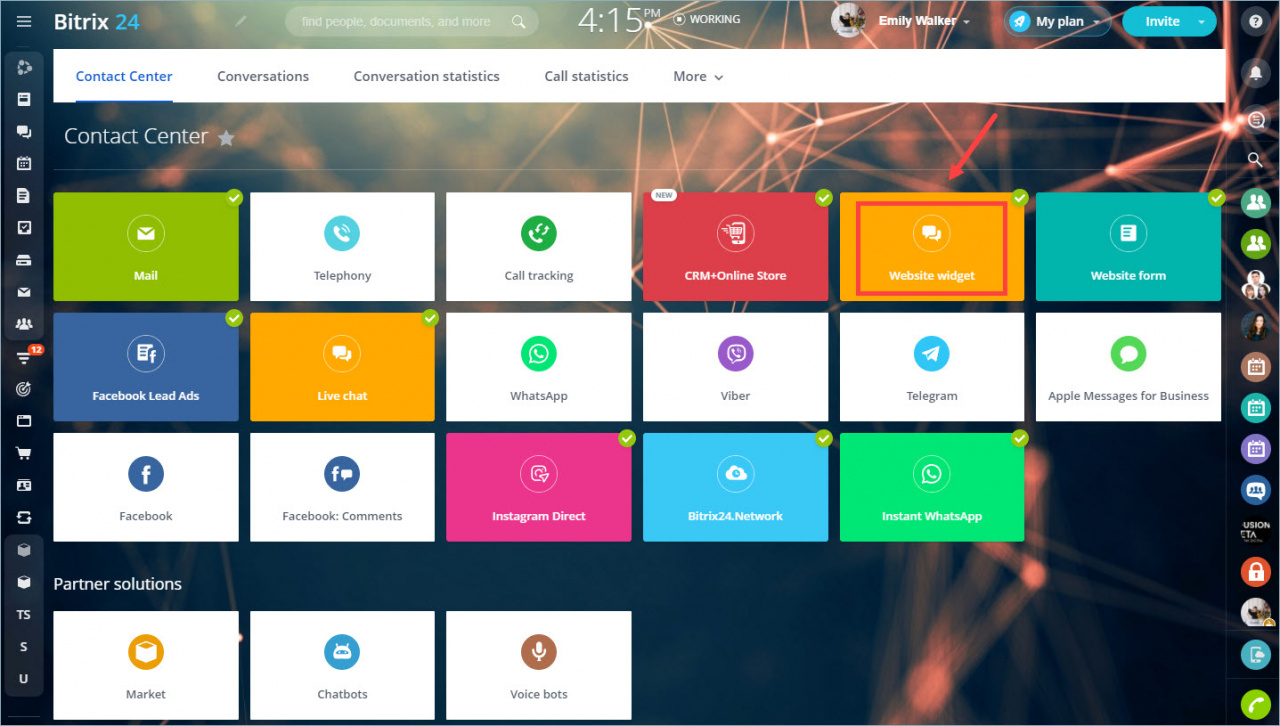The width and height of the screenshot is (1280, 726).
Task: Open the Bitrix24.Network tile
Action: [x=736, y=487]
